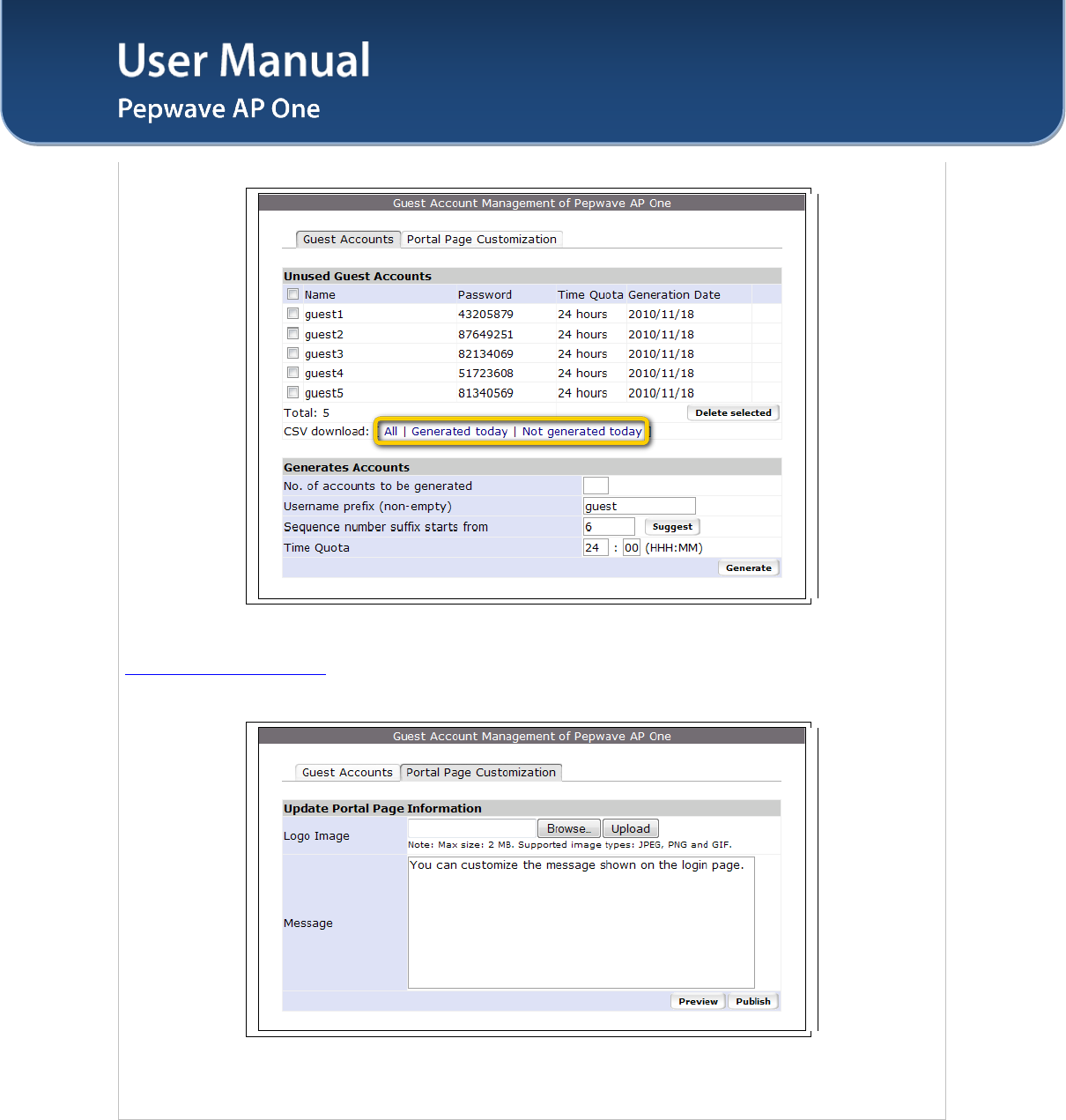Select password 87649251
Image resolution: width=1066 pixels, height=1120 pixels.
pos(485,334)
